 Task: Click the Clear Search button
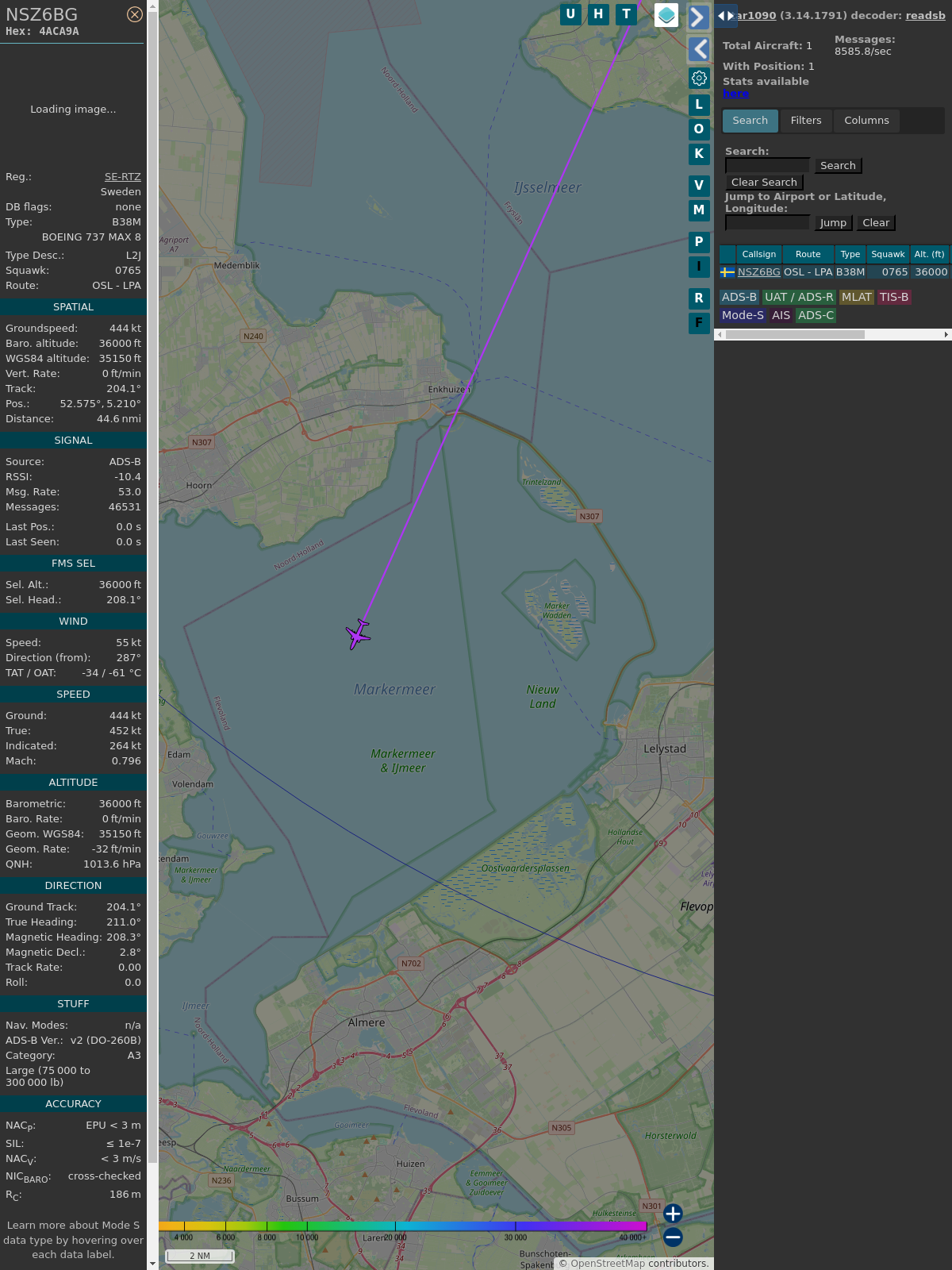click(764, 183)
